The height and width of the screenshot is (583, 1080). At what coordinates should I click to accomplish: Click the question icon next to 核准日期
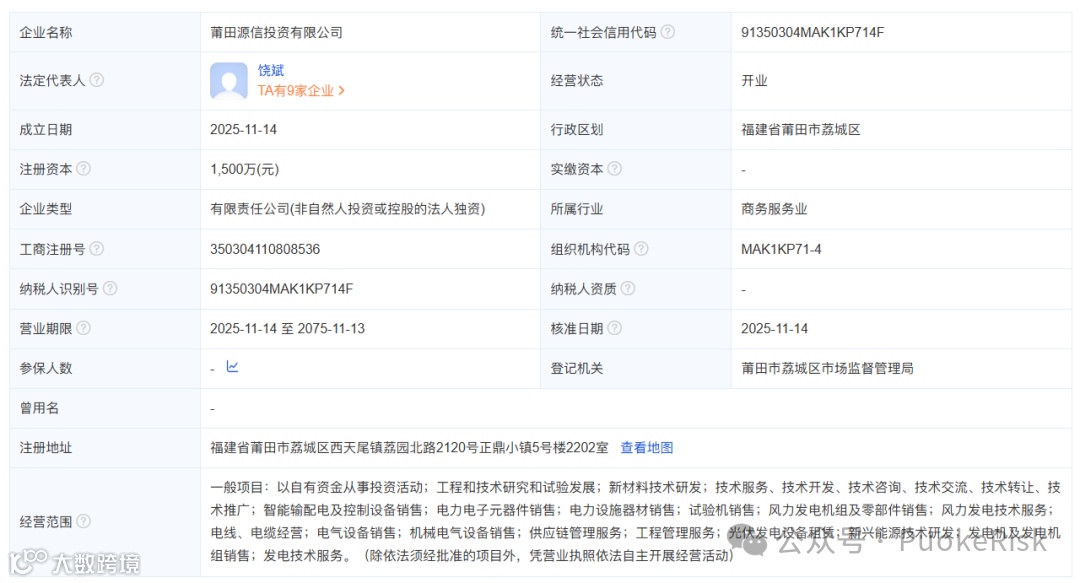pyautogui.click(x=616, y=327)
